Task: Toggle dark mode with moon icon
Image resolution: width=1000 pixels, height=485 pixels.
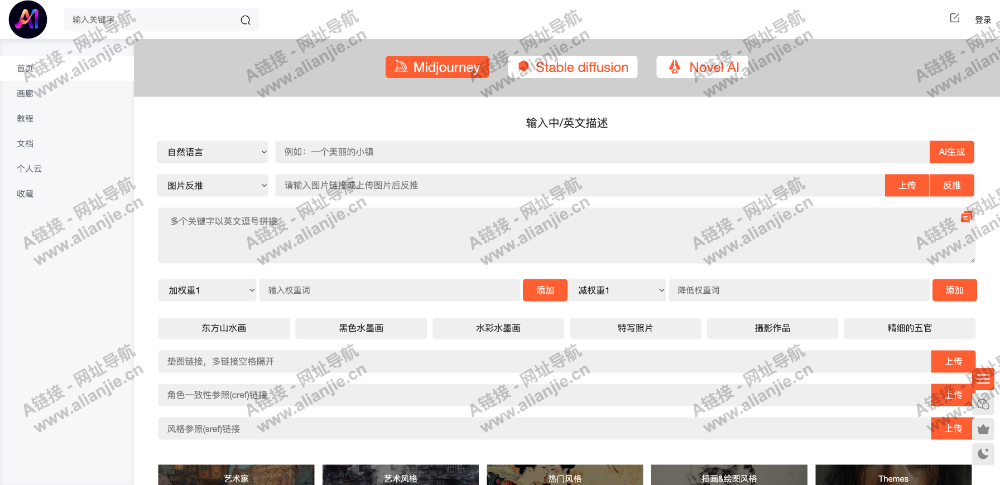Action: (983, 454)
